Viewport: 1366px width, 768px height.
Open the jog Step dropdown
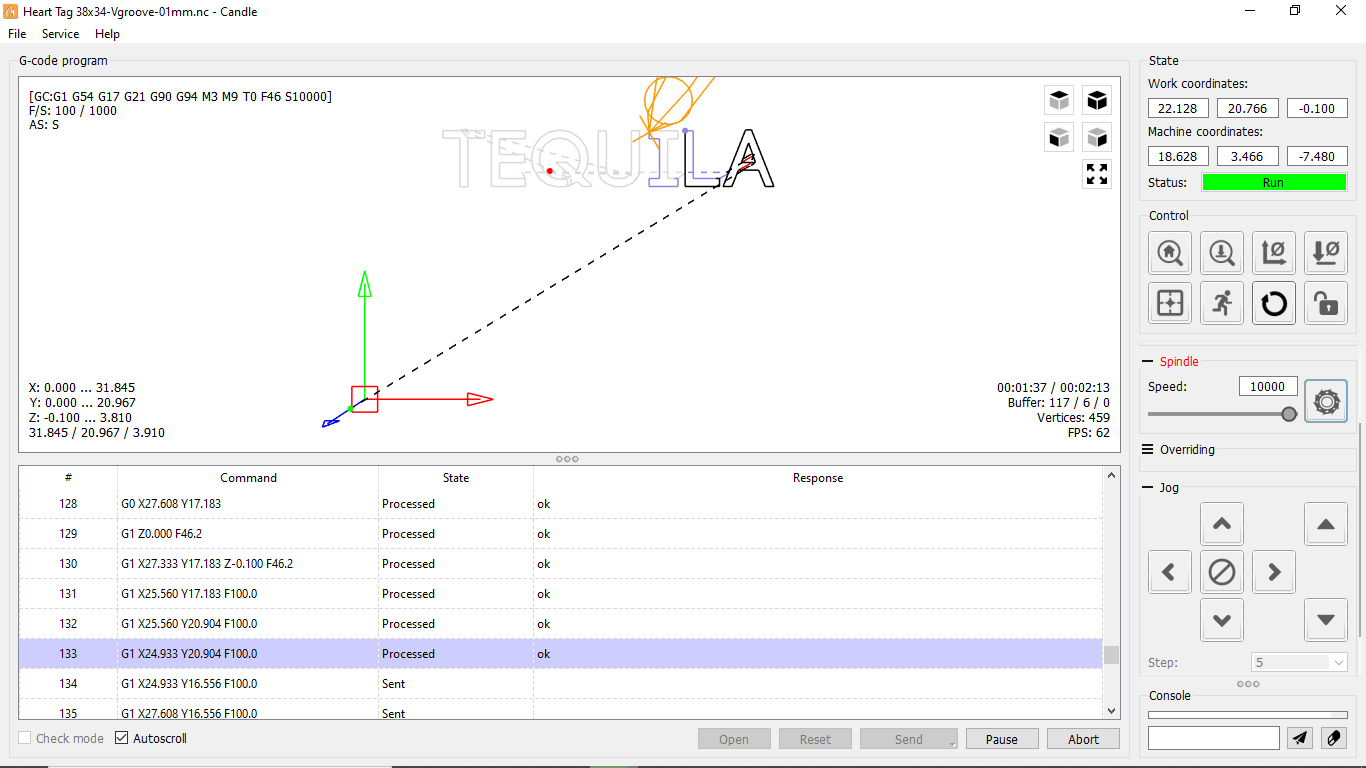[1299, 662]
